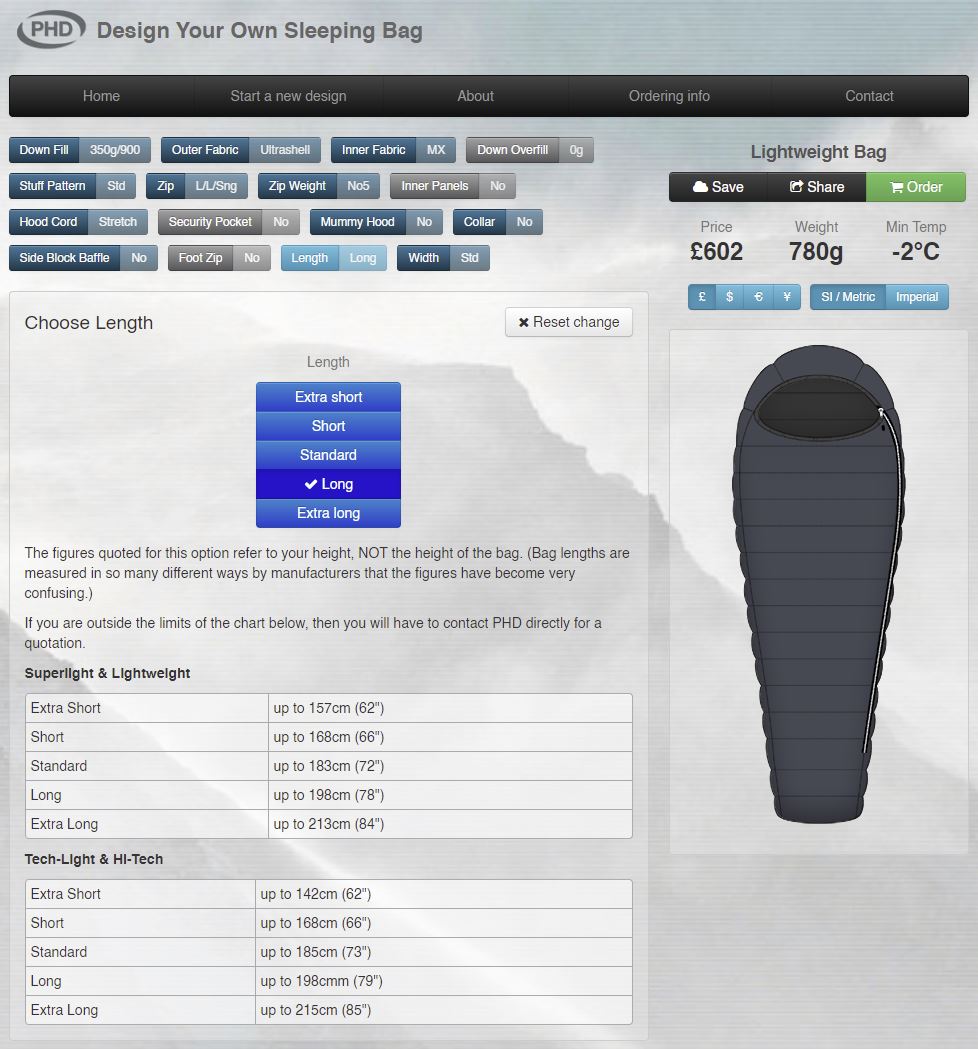Click Lightweight Bag heading
Viewport: 978px width, 1049px height.
[818, 152]
